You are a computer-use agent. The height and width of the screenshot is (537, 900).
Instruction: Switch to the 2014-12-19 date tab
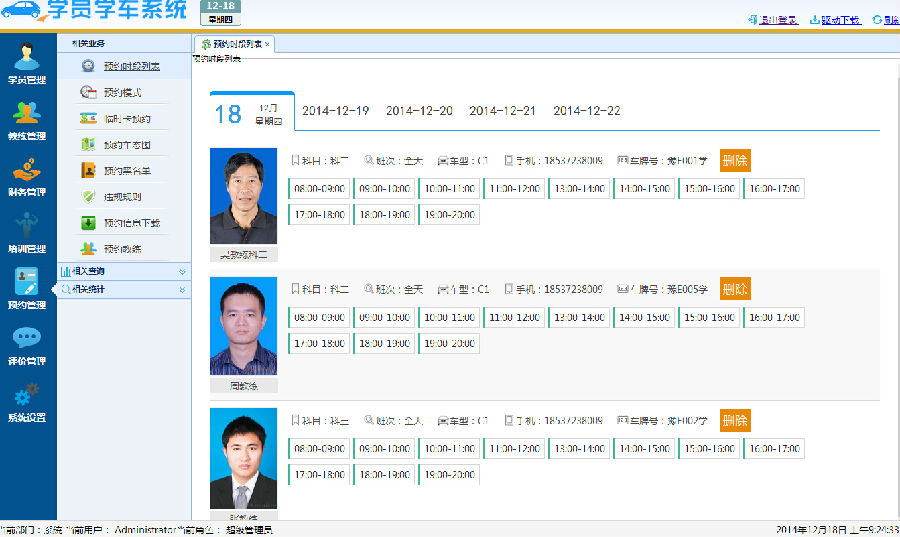(x=335, y=111)
